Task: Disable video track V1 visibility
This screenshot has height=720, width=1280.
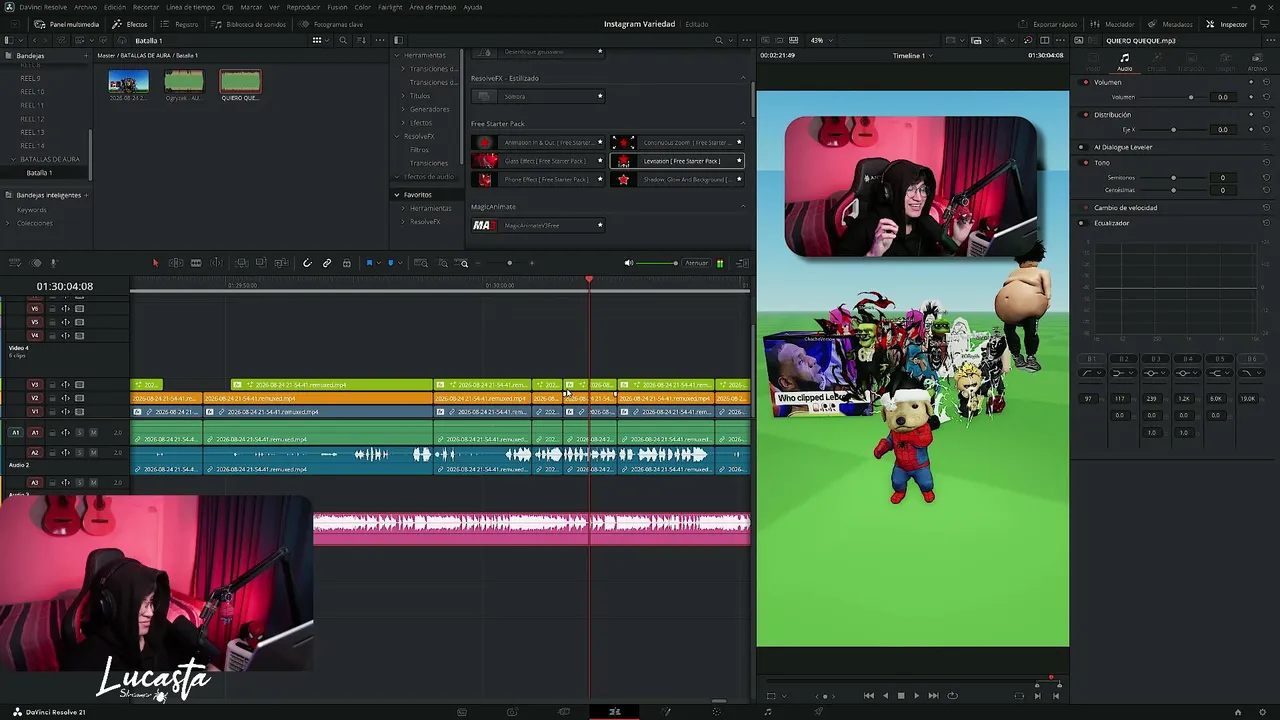Action: [79, 411]
